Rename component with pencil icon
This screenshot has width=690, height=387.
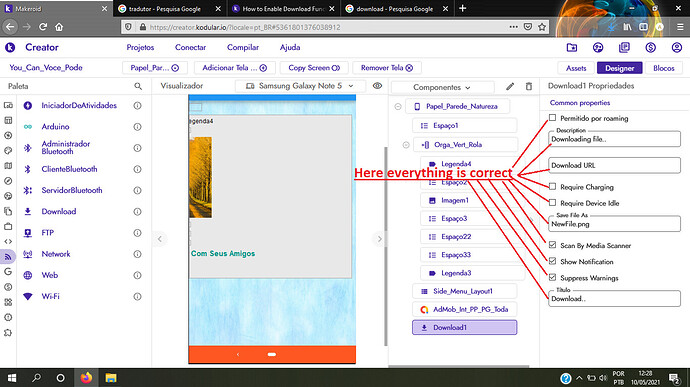(510, 86)
